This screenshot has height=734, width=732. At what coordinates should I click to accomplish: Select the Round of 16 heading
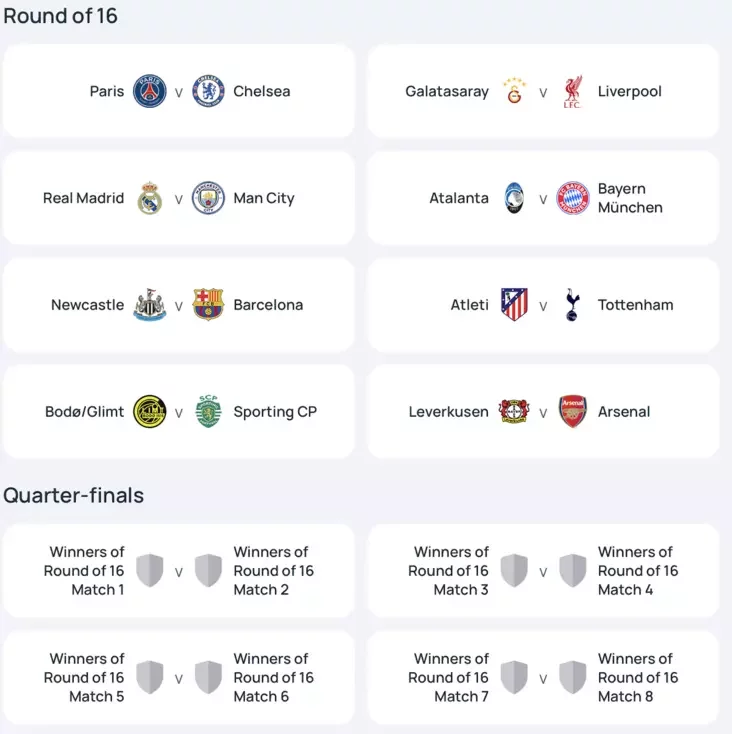60,16
